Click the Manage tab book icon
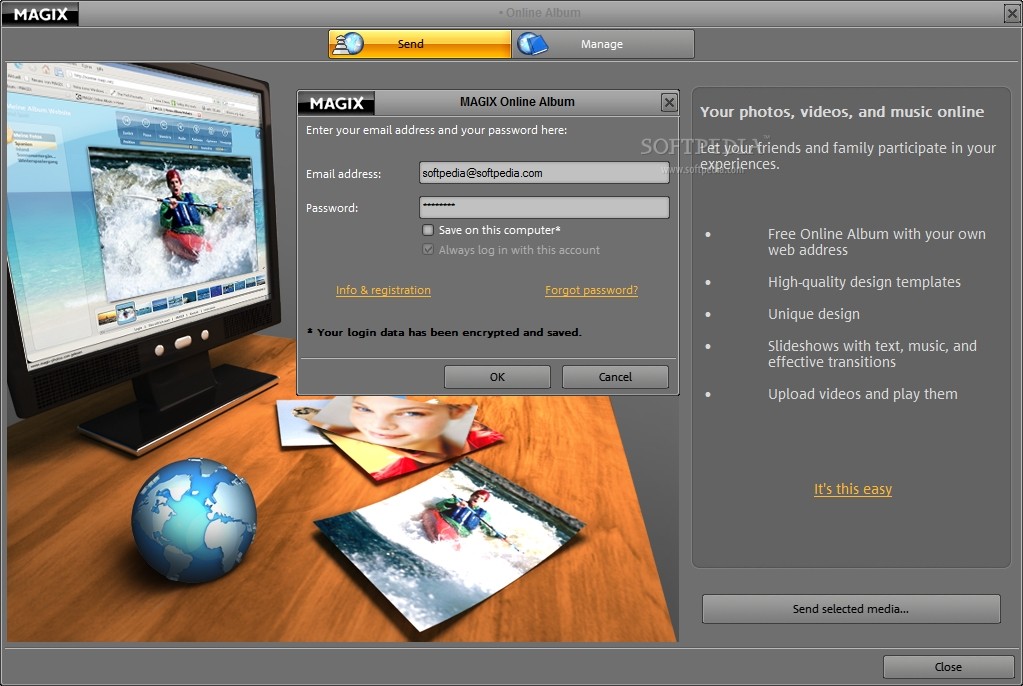The image size is (1023, 686). click(x=533, y=44)
